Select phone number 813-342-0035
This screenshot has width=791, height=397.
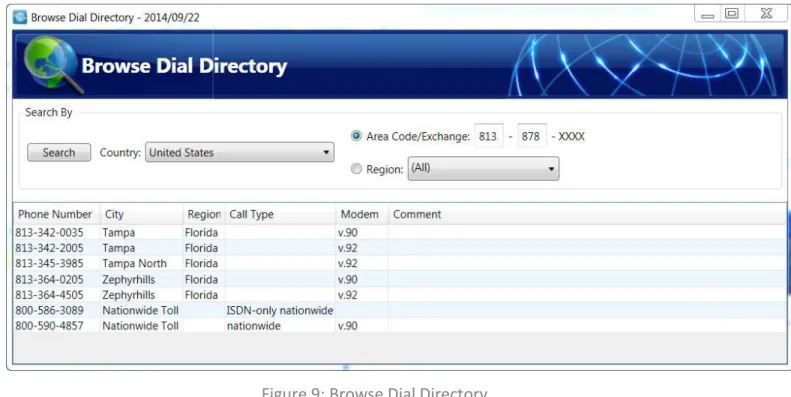point(49,233)
